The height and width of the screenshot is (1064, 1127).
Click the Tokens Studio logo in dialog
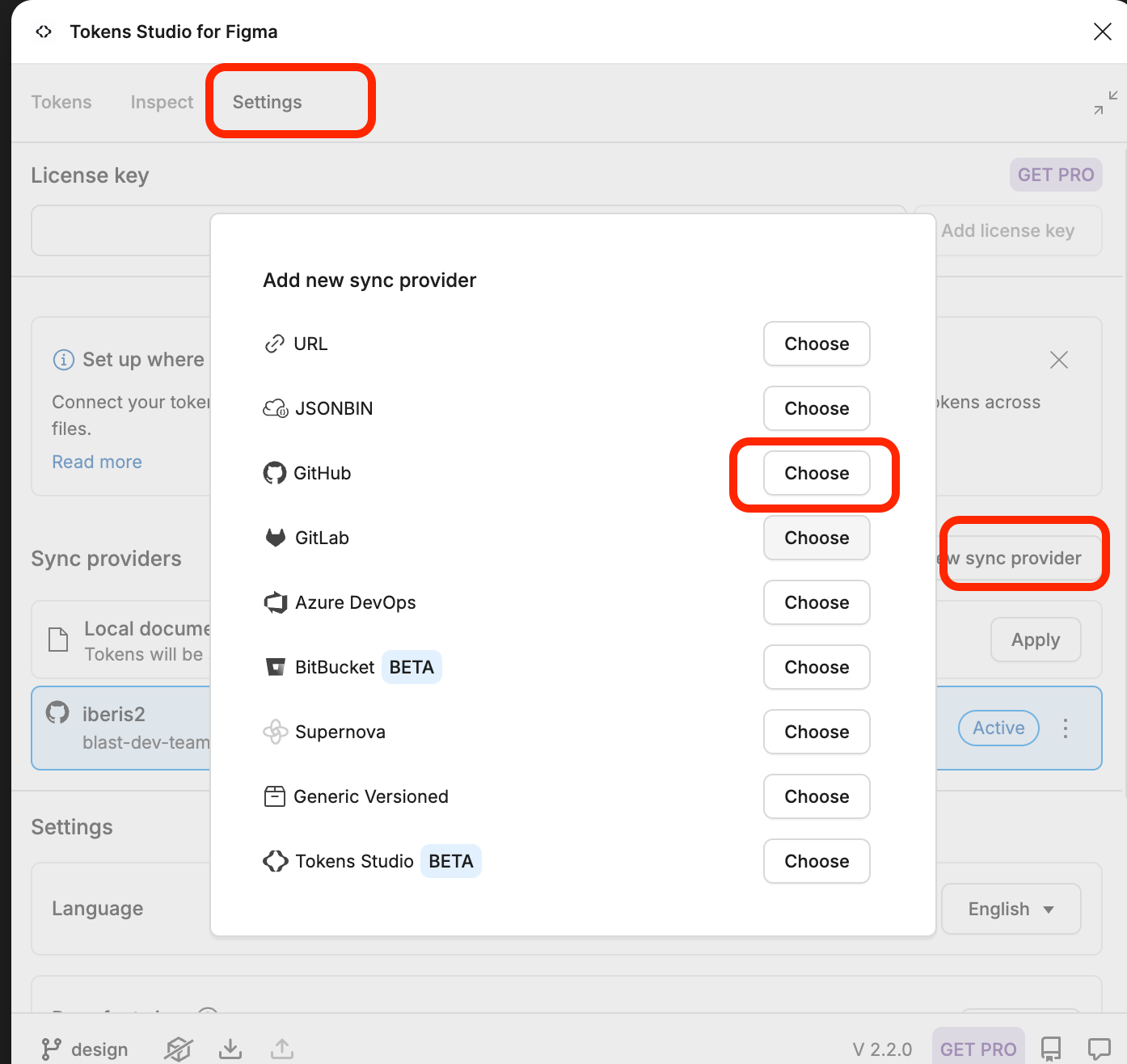276,861
